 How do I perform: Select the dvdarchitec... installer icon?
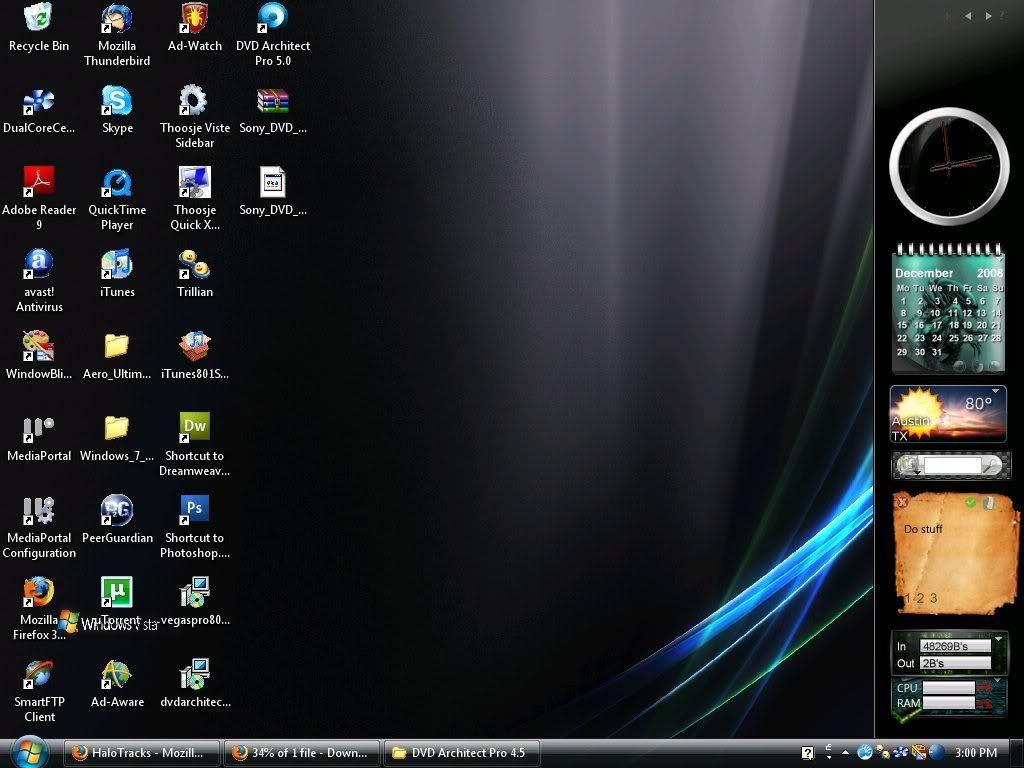195,684
